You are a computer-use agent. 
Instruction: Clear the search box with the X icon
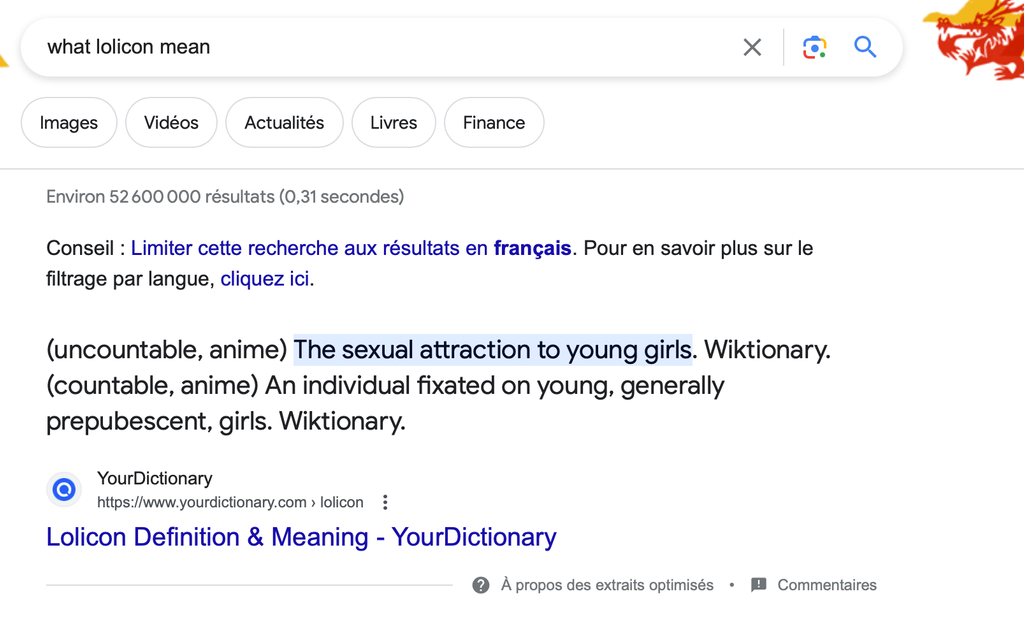click(752, 47)
